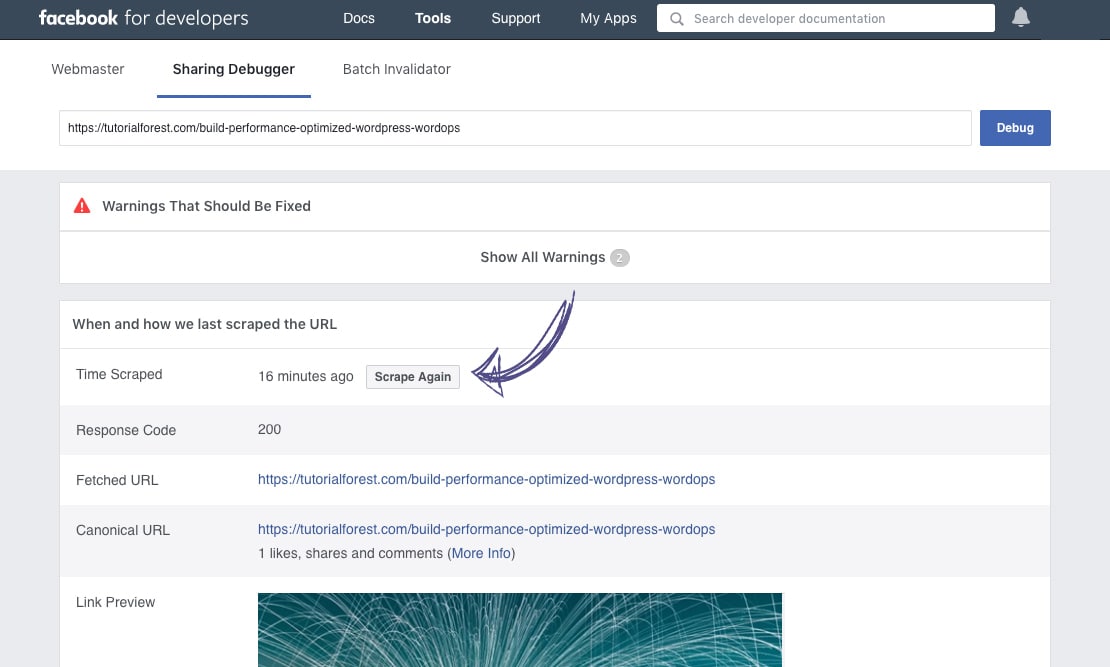Switch to the Webmaster tab
The image size is (1110, 667).
click(x=88, y=69)
